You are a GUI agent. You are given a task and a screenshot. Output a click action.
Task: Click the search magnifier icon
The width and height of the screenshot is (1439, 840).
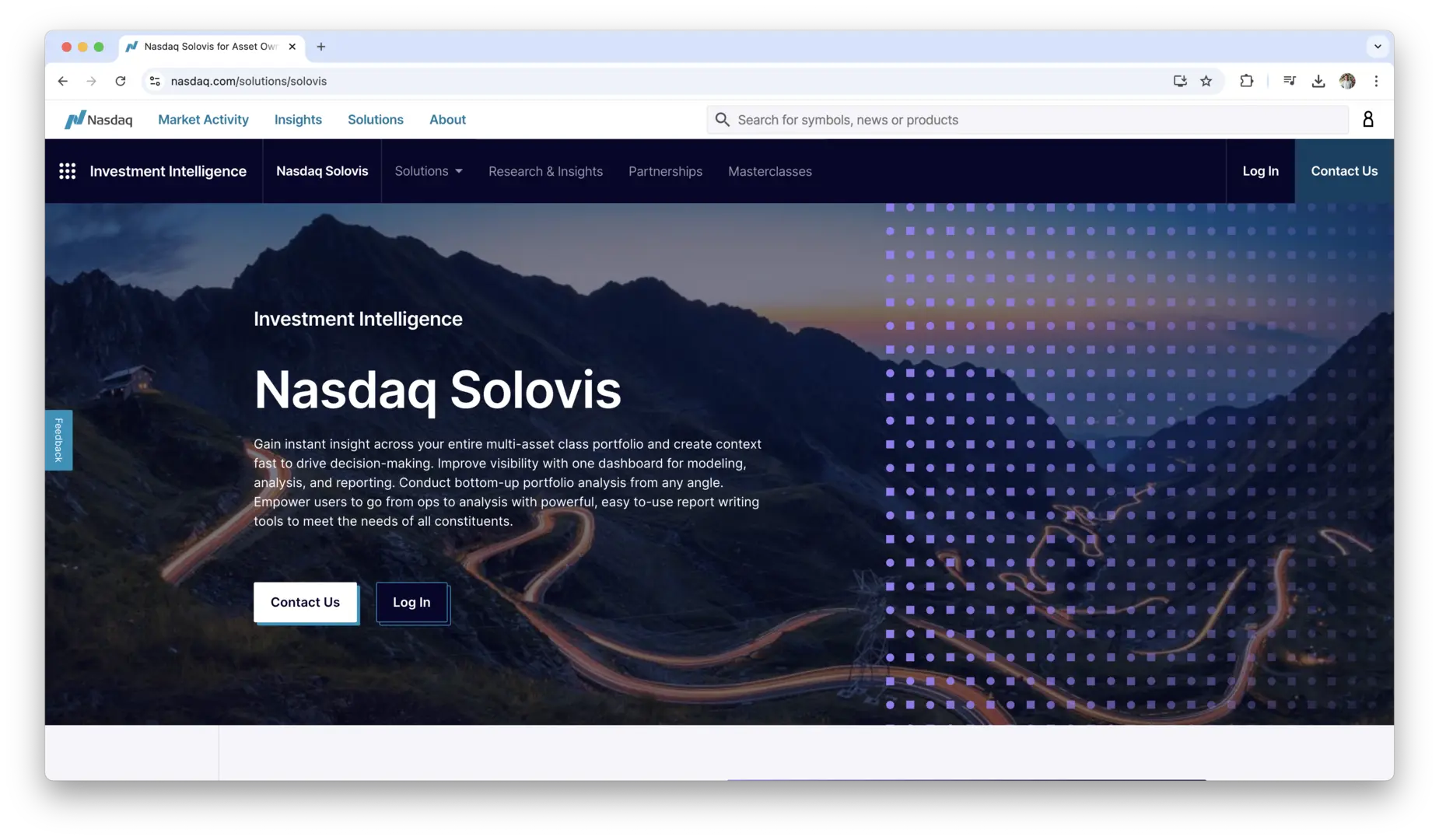pos(722,119)
